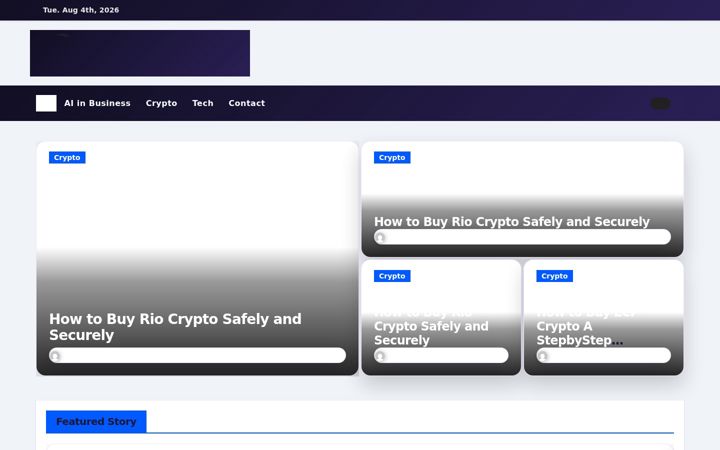Click author avatar on the StepbyStep card

(x=543, y=356)
